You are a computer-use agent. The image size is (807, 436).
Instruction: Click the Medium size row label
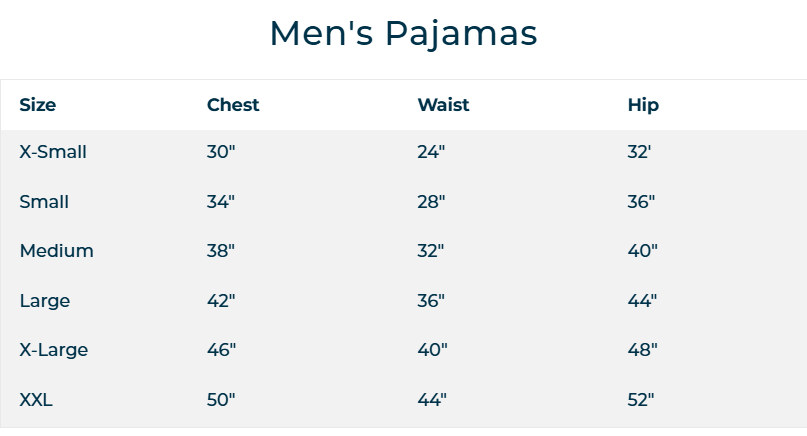pyautogui.click(x=57, y=251)
